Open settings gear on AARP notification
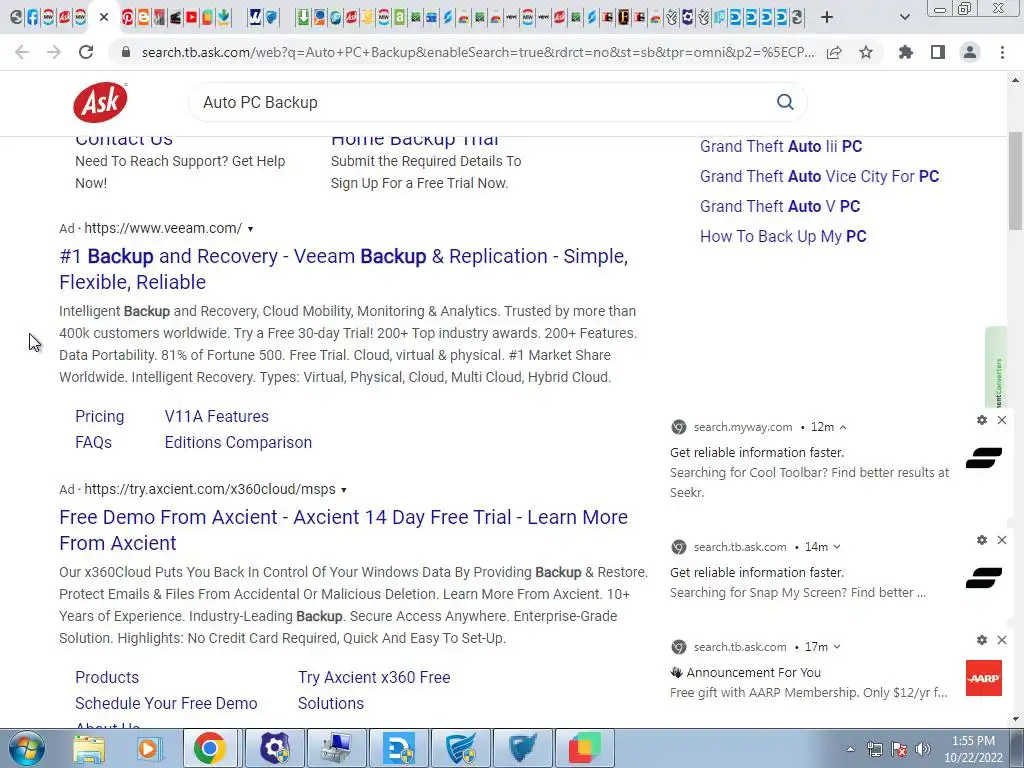Image resolution: width=1024 pixels, height=768 pixels. pos(982,640)
